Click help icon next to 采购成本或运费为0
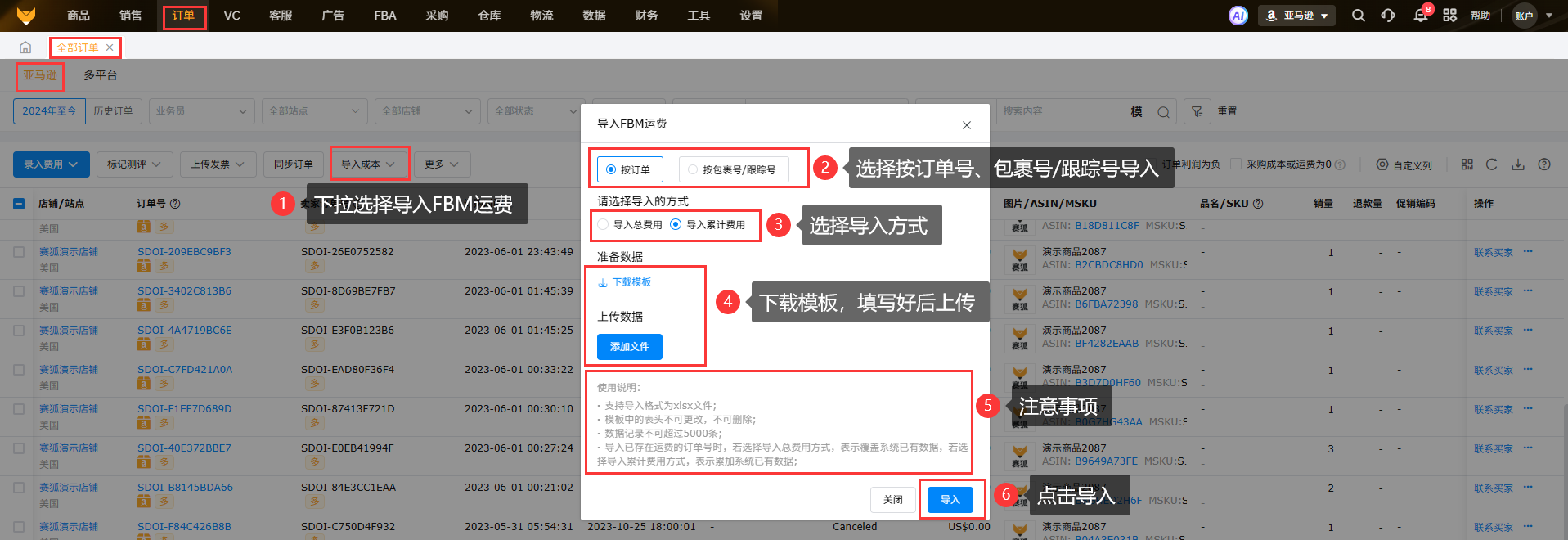 pyautogui.click(x=1340, y=164)
